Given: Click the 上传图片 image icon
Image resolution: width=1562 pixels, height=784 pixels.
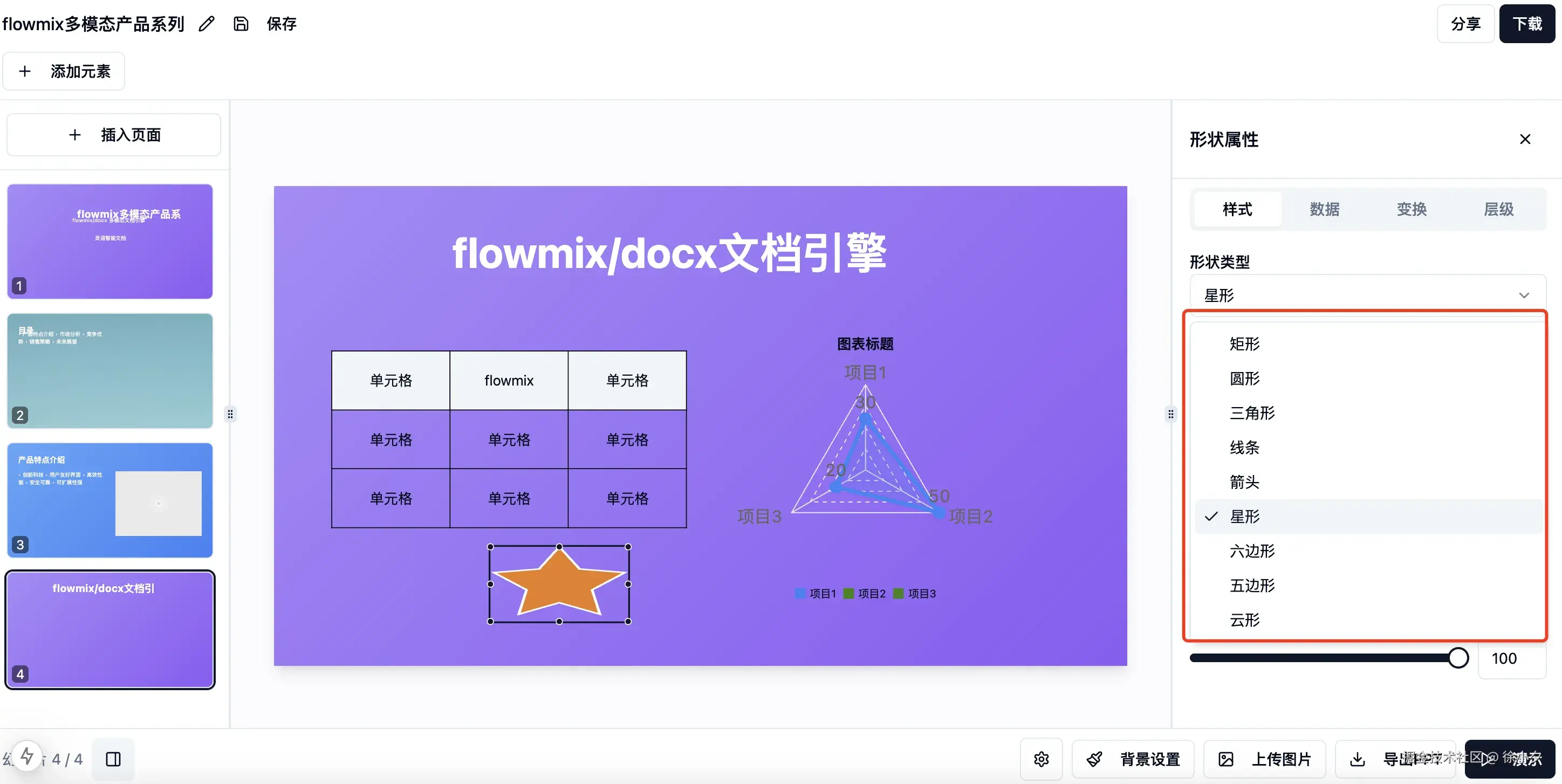Looking at the screenshot, I should coord(1227,759).
